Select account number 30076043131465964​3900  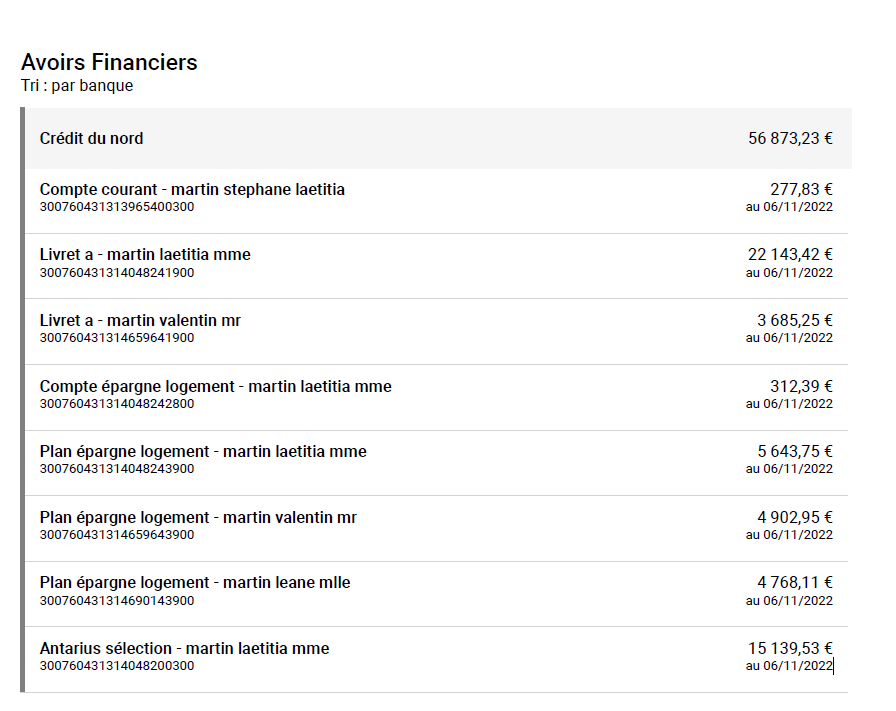point(117,535)
